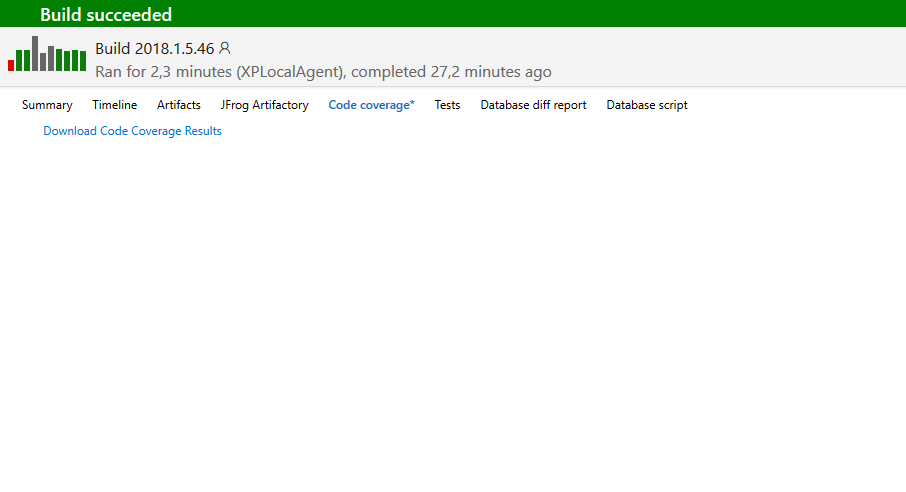Open the Artifacts tab
Screen dimensions: 906x492
point(179,105)
